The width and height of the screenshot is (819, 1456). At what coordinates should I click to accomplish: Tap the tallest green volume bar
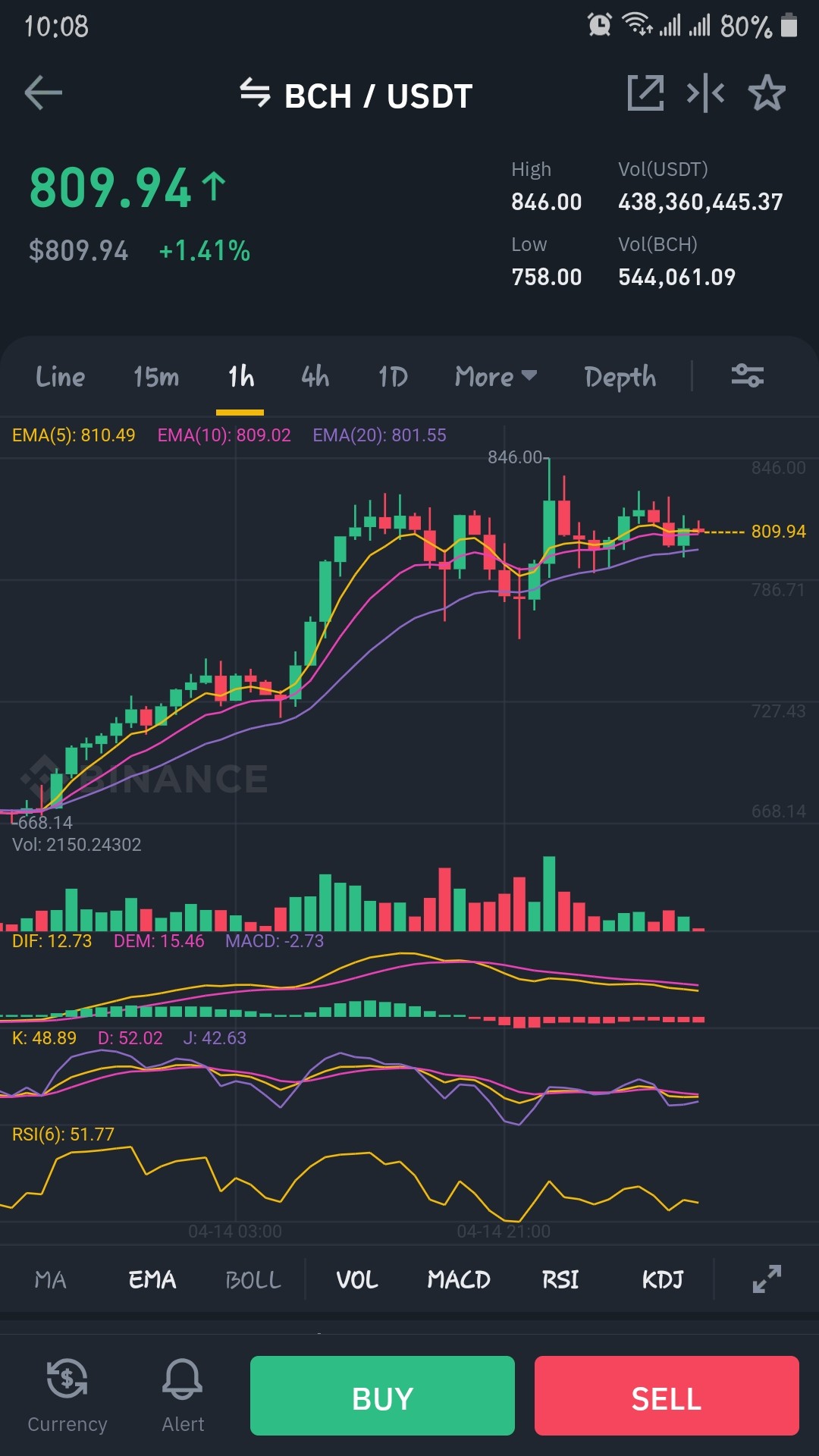click(x=549, y=893)
